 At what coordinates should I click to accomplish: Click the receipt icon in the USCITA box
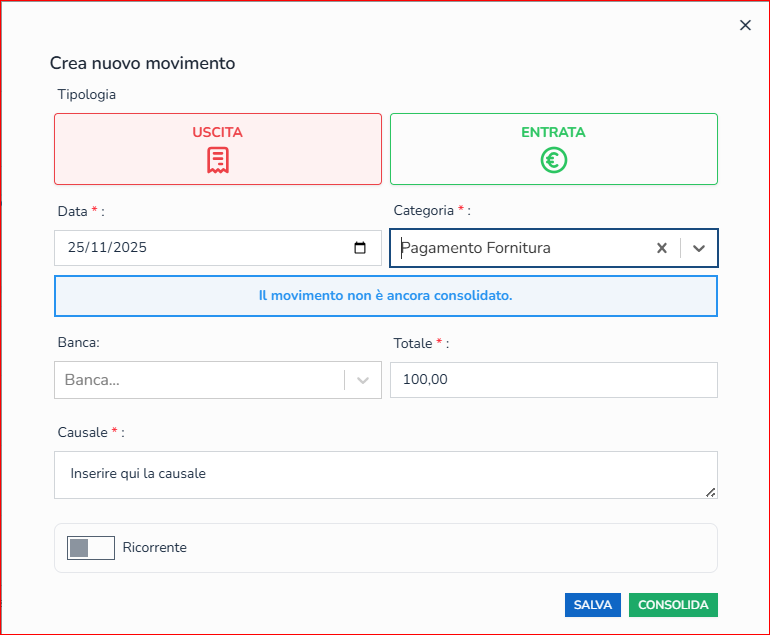(x=218, y=160)
